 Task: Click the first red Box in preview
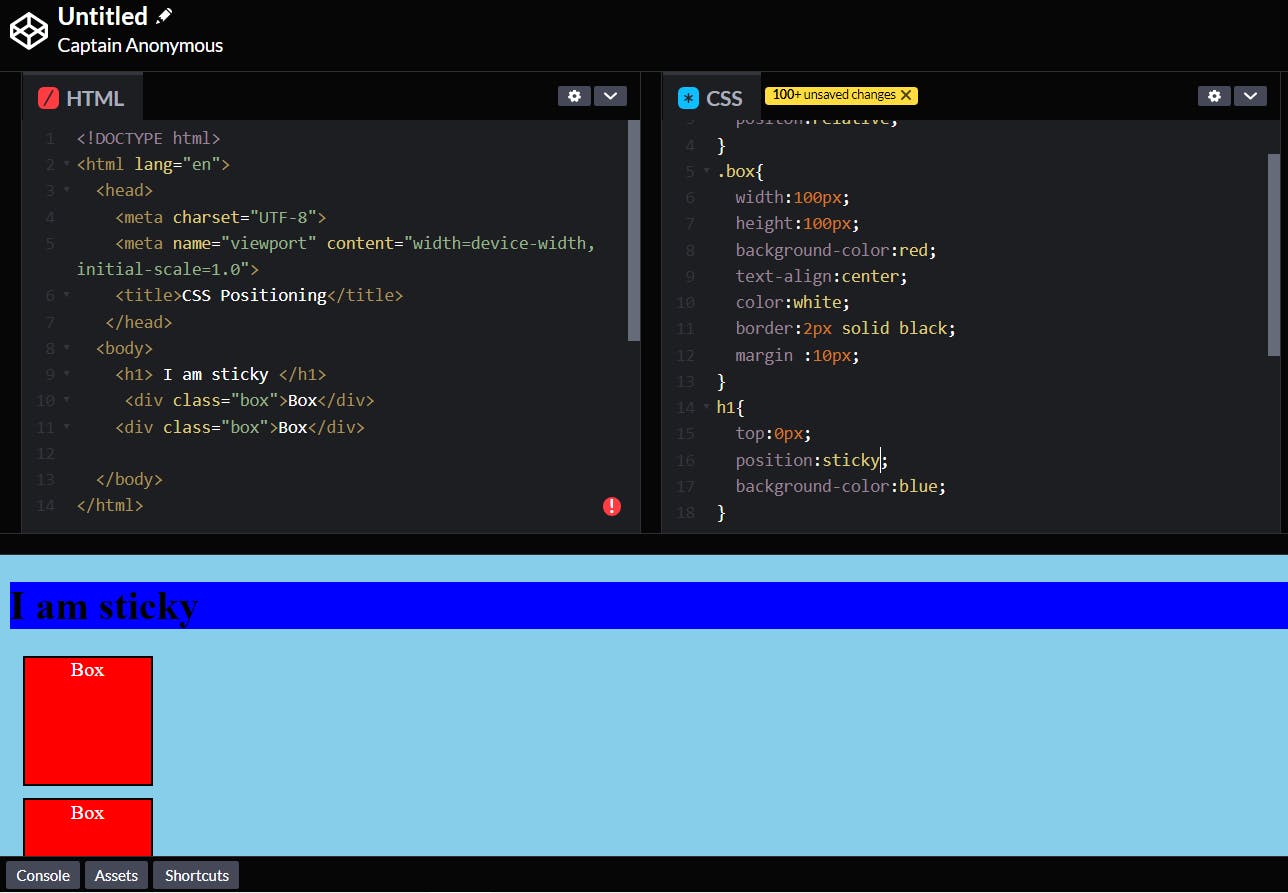tap(88, 721)
